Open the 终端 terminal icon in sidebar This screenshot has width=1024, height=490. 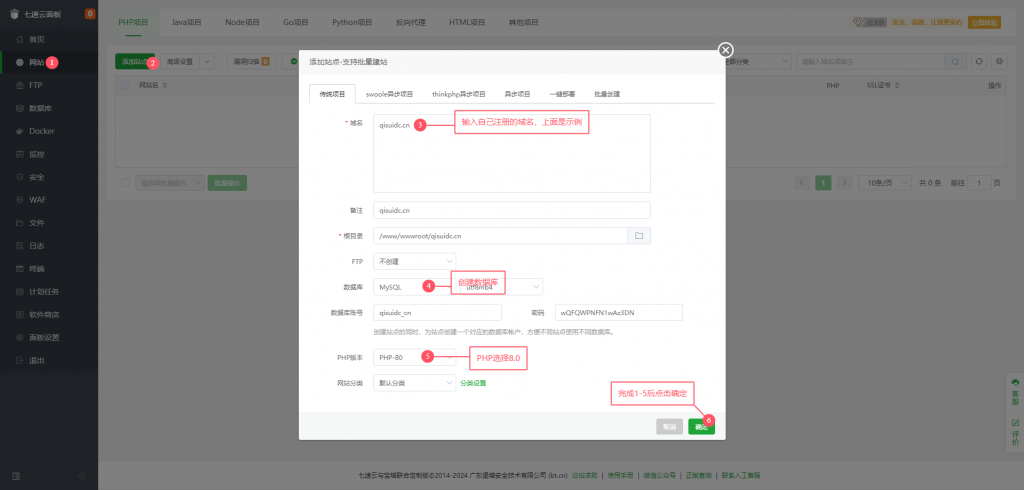click(x=20, y=269)
